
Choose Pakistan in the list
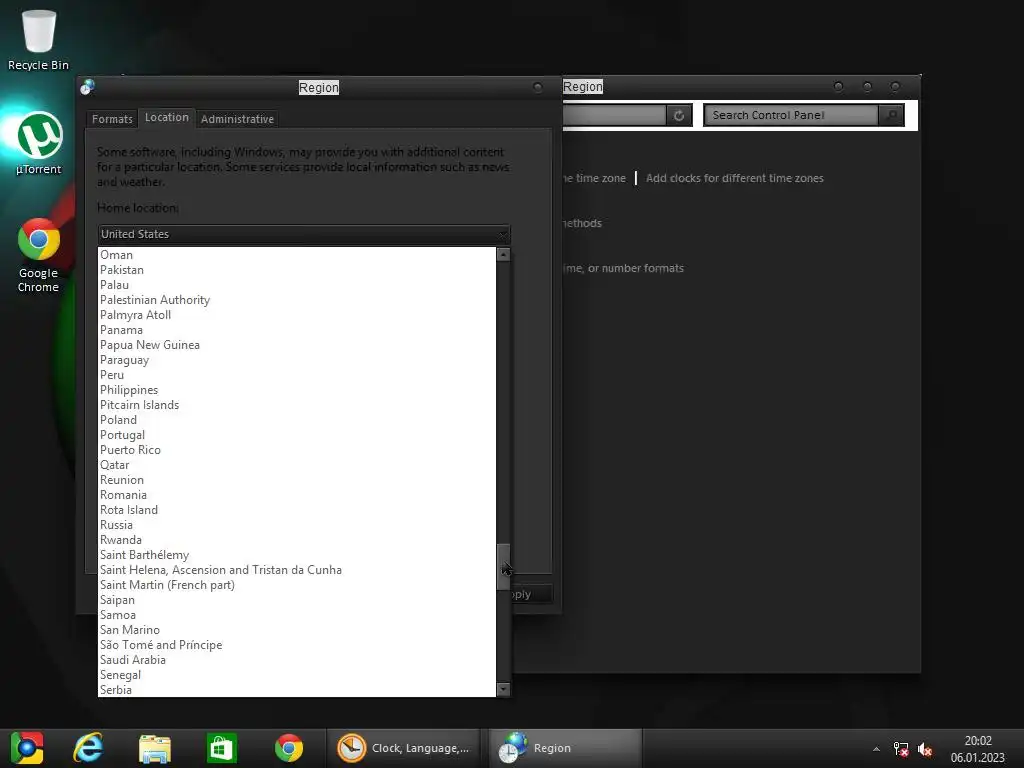[297, 270]
